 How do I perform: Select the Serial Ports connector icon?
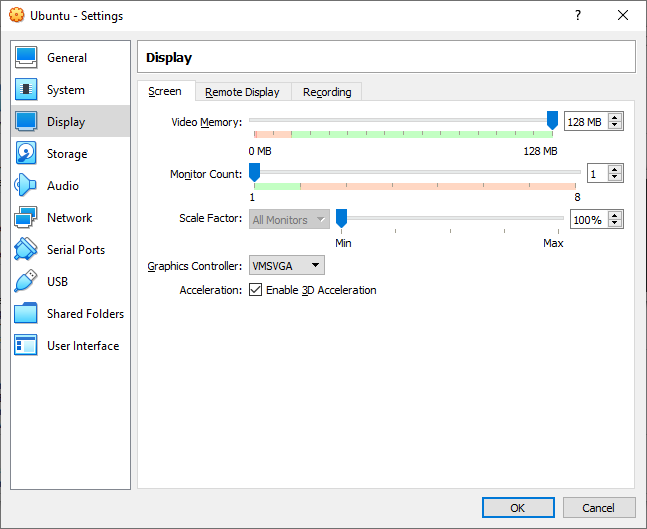26,249
